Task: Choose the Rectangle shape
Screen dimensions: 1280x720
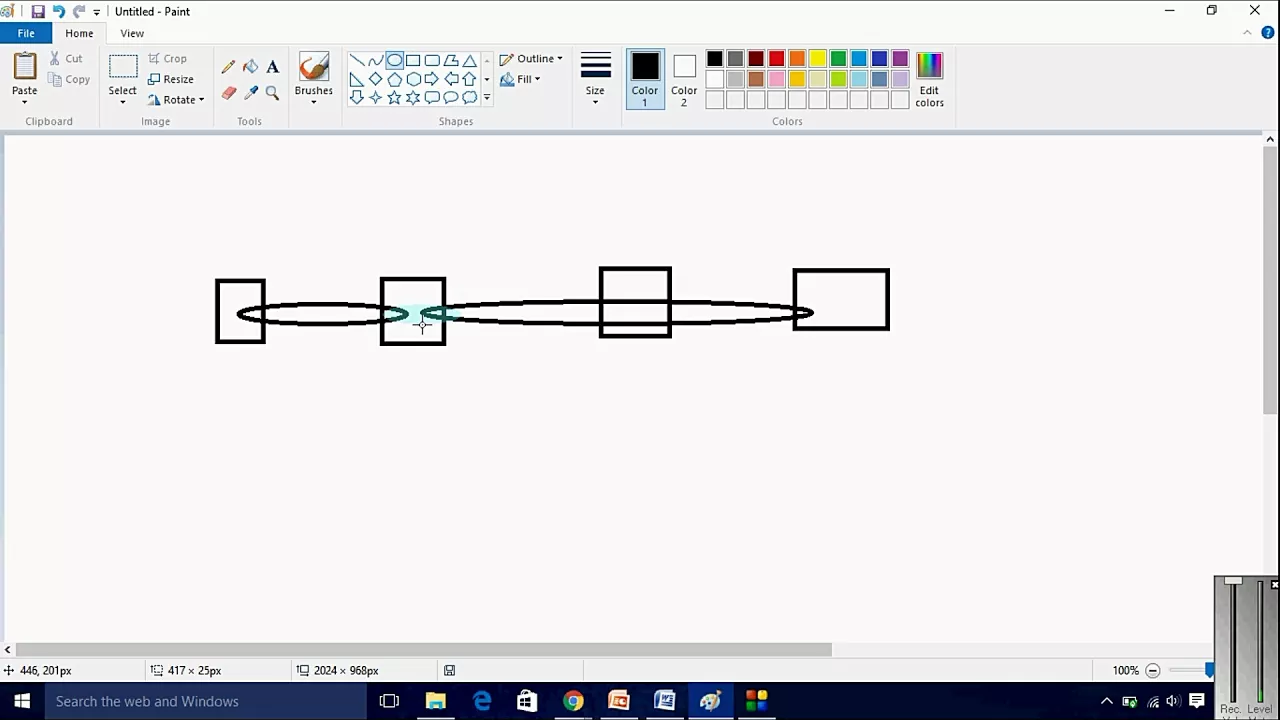Action: click(x=413, y=60)
